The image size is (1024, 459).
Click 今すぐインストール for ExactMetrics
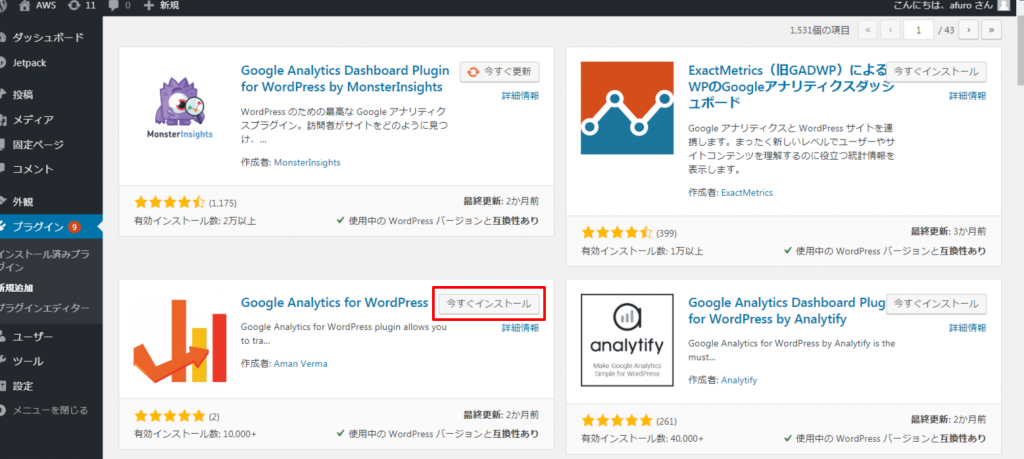pos(936,71)
